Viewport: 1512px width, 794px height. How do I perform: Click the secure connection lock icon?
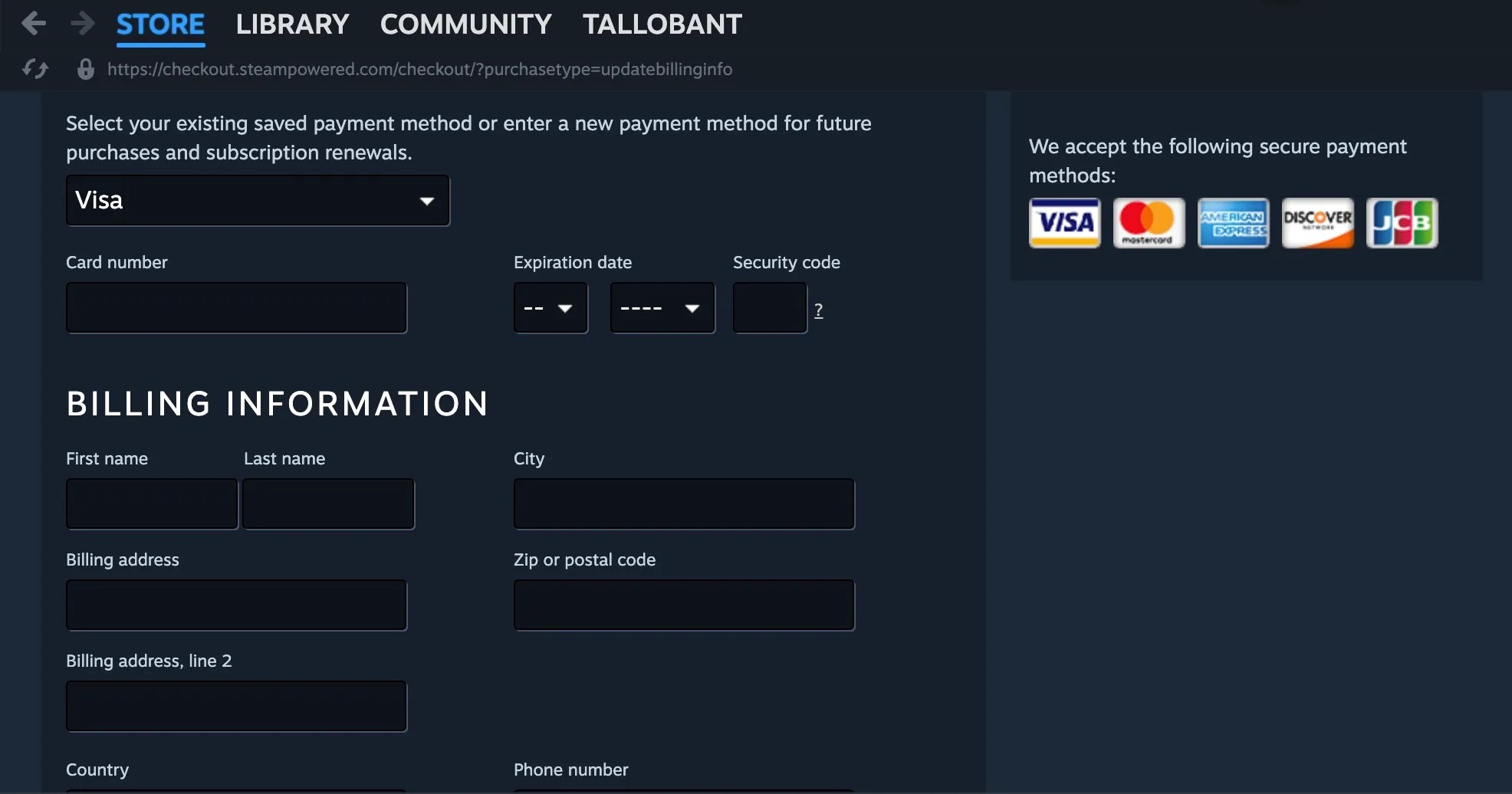click(85, 68)
